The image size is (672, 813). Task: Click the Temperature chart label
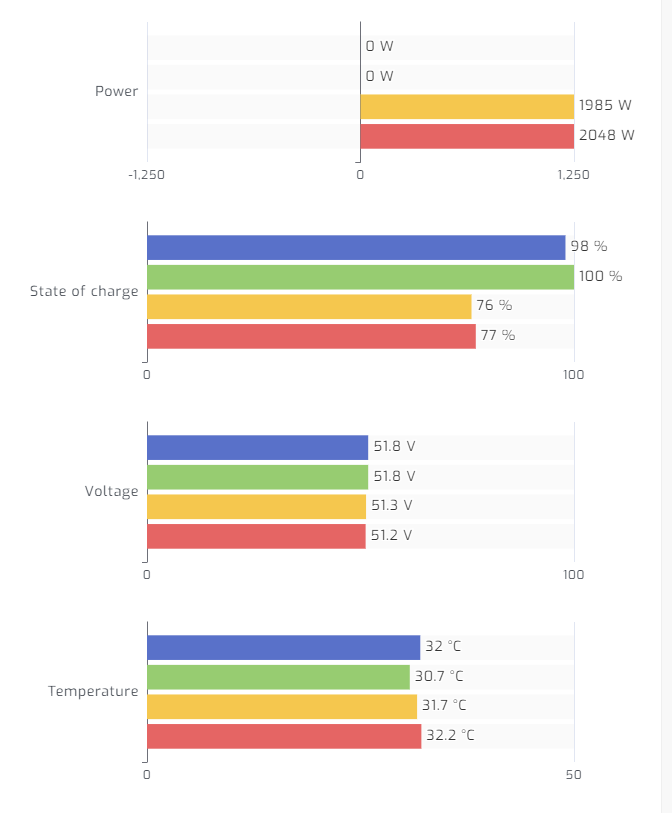[x=93, y=692]
